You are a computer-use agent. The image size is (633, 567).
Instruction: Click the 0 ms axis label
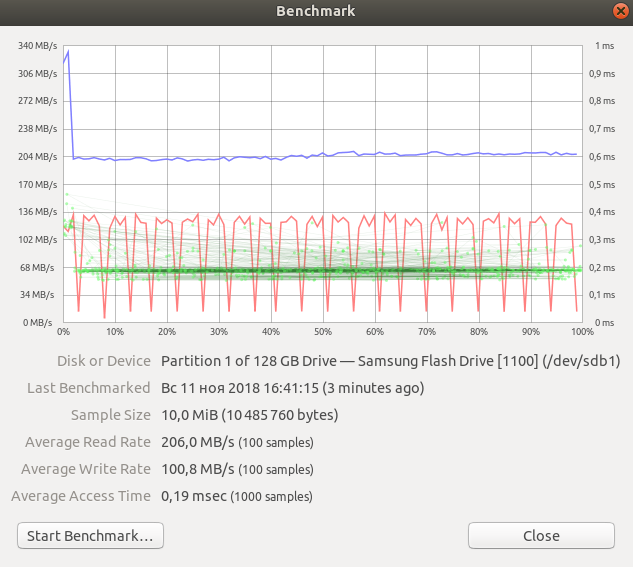[x=604, y=322]
